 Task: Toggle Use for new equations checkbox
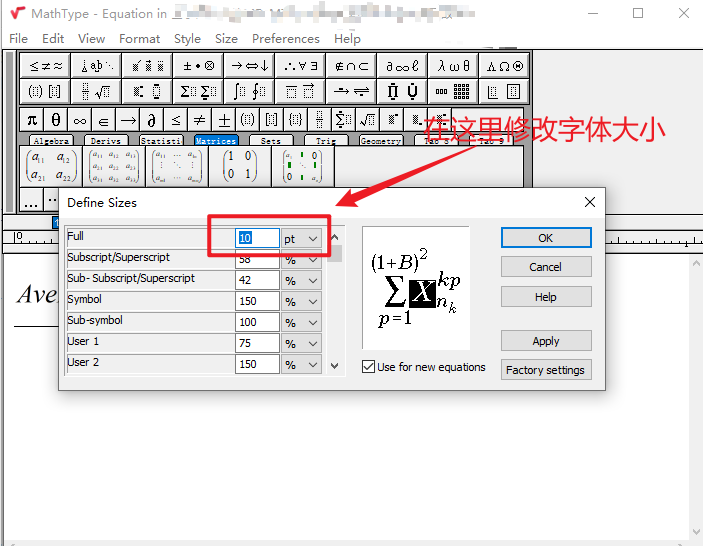pyautogui.click(x=369, y=367)
